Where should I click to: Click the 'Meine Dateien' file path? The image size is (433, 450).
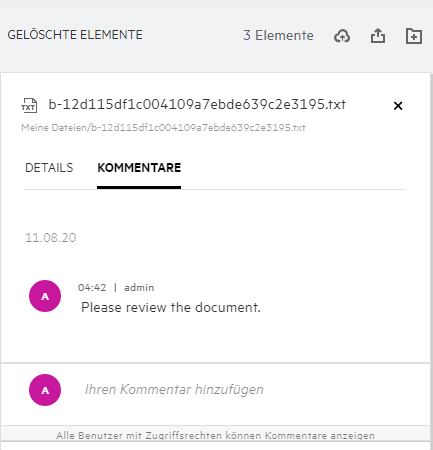tap(163, 128)
